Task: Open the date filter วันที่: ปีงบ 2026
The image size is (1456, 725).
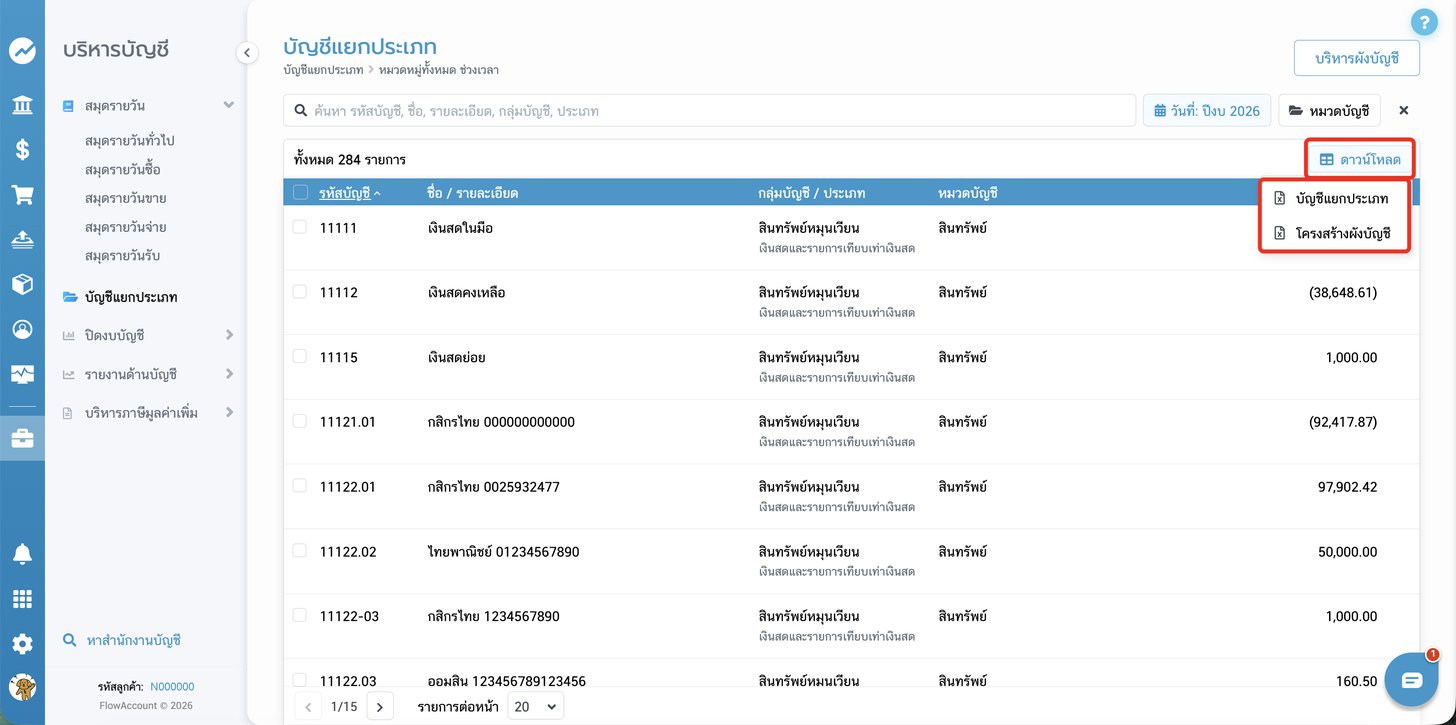Action: point(1207,110)
